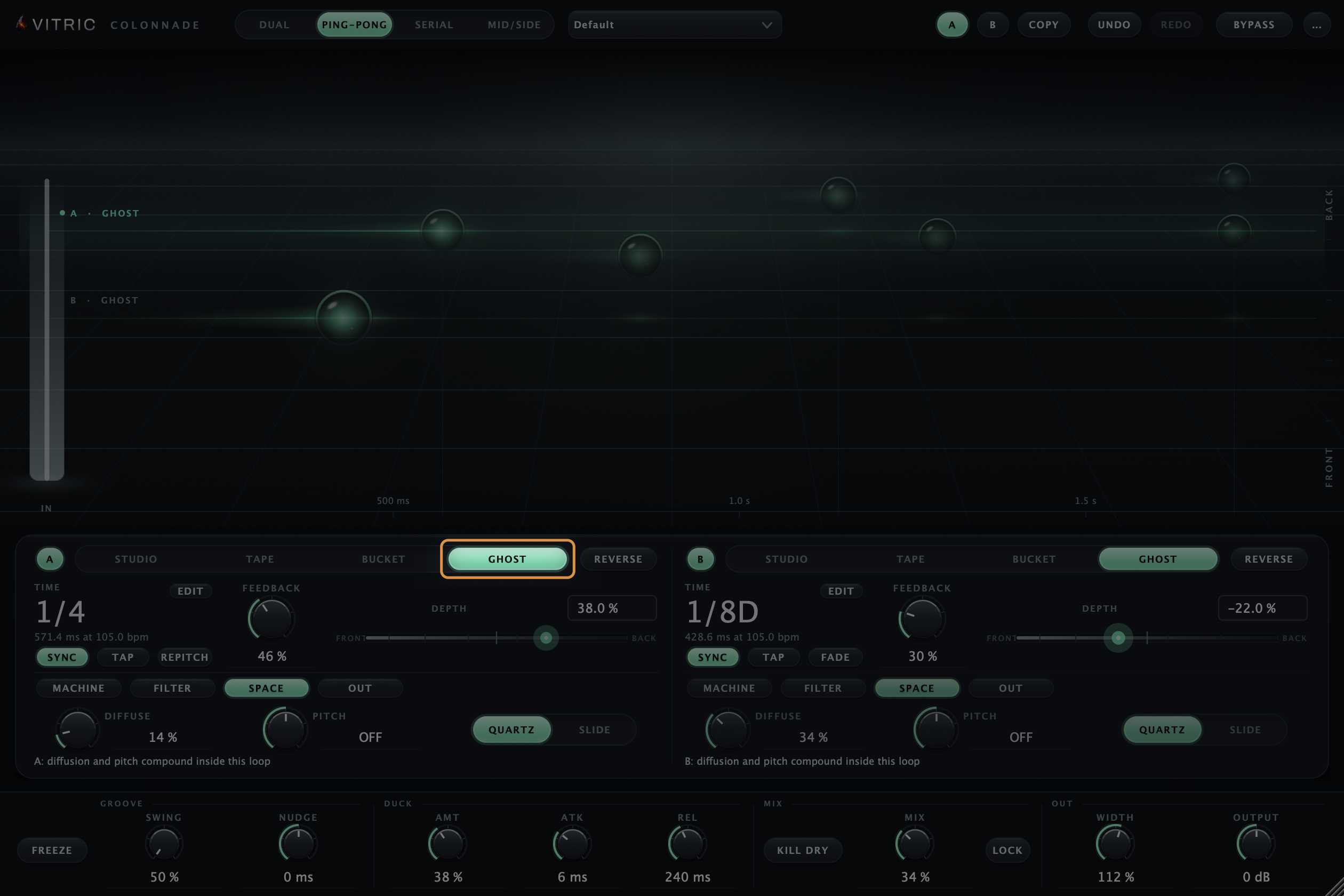The width and height of the screenshot is (1344, 896).
Task: Click the COPY button
Action: pos(1043,25)
